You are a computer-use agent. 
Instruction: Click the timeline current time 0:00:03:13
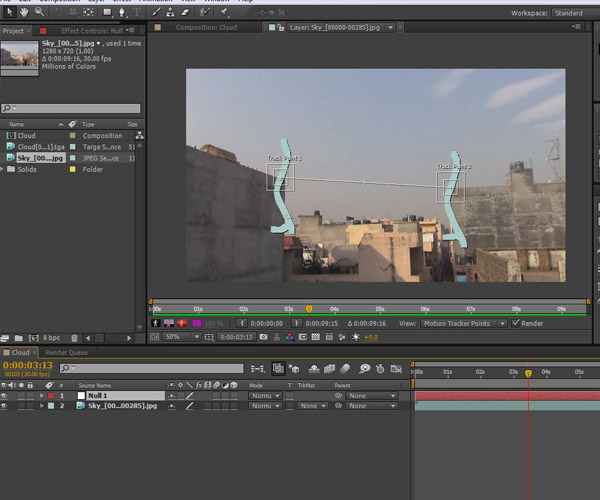coord(27,367)
